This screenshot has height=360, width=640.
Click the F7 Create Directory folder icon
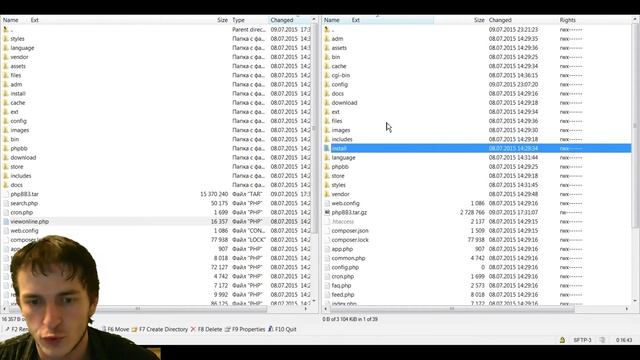(x=134, y=329)
